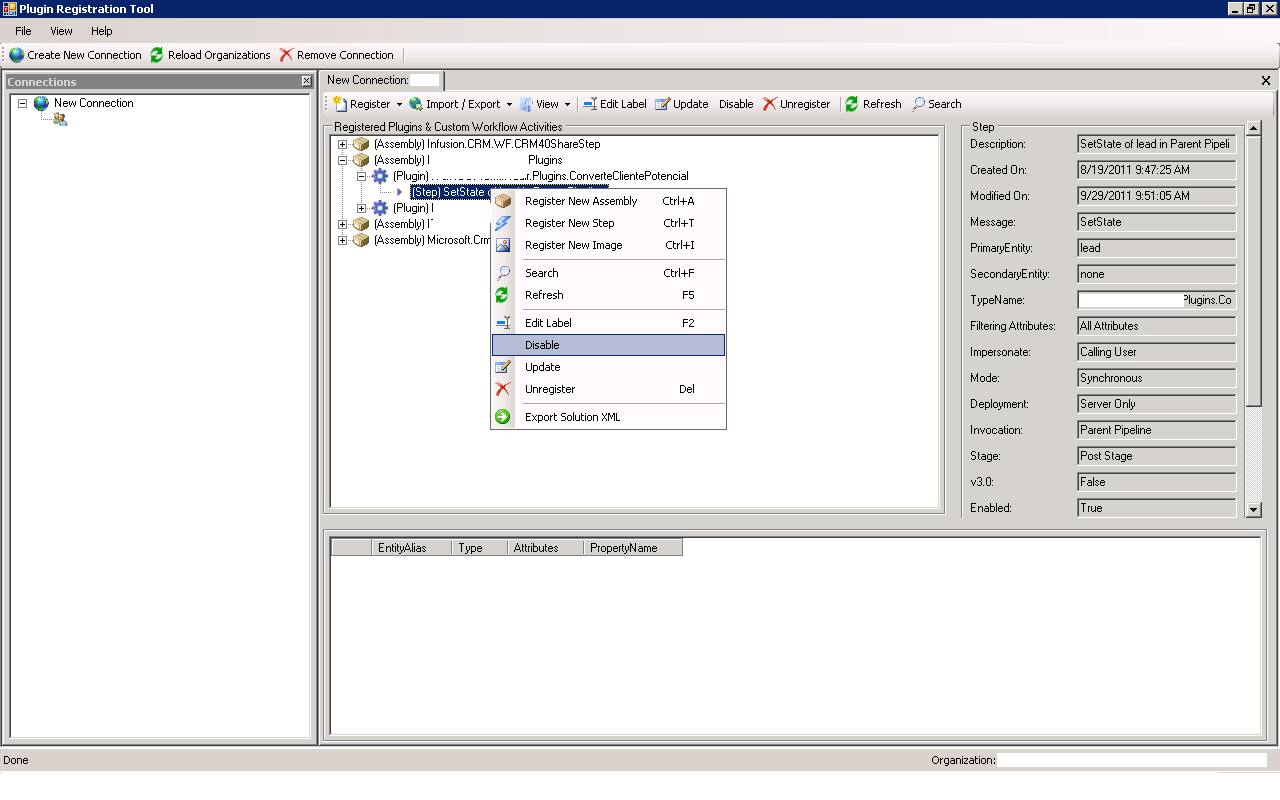Image resolution: width=1280 pixels, height=800 pixels.
Task: Click the Description text field in Step panel
Action: (x=1156, y=144)
